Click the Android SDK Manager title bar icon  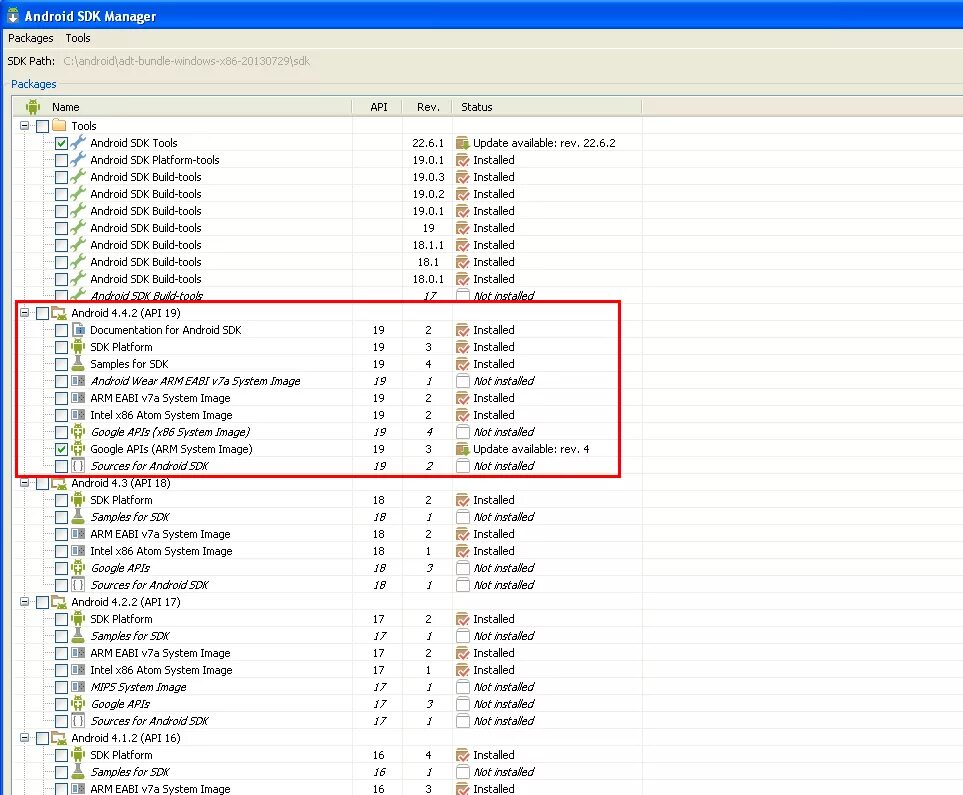12,15
